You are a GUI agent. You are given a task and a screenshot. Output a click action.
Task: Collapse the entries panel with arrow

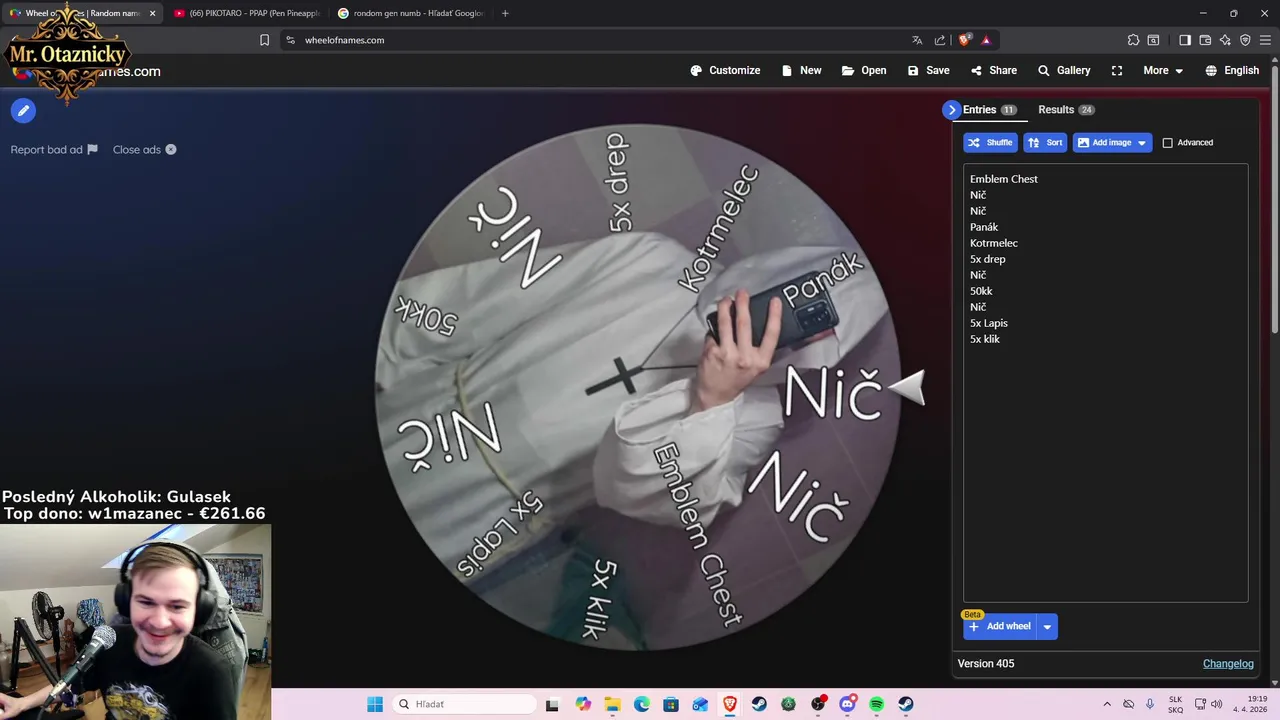[951, 110]
